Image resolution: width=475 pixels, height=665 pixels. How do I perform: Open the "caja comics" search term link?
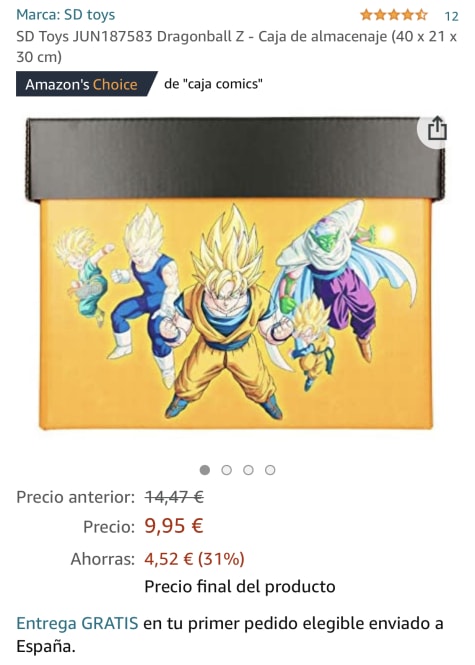(x=213, y=84)
